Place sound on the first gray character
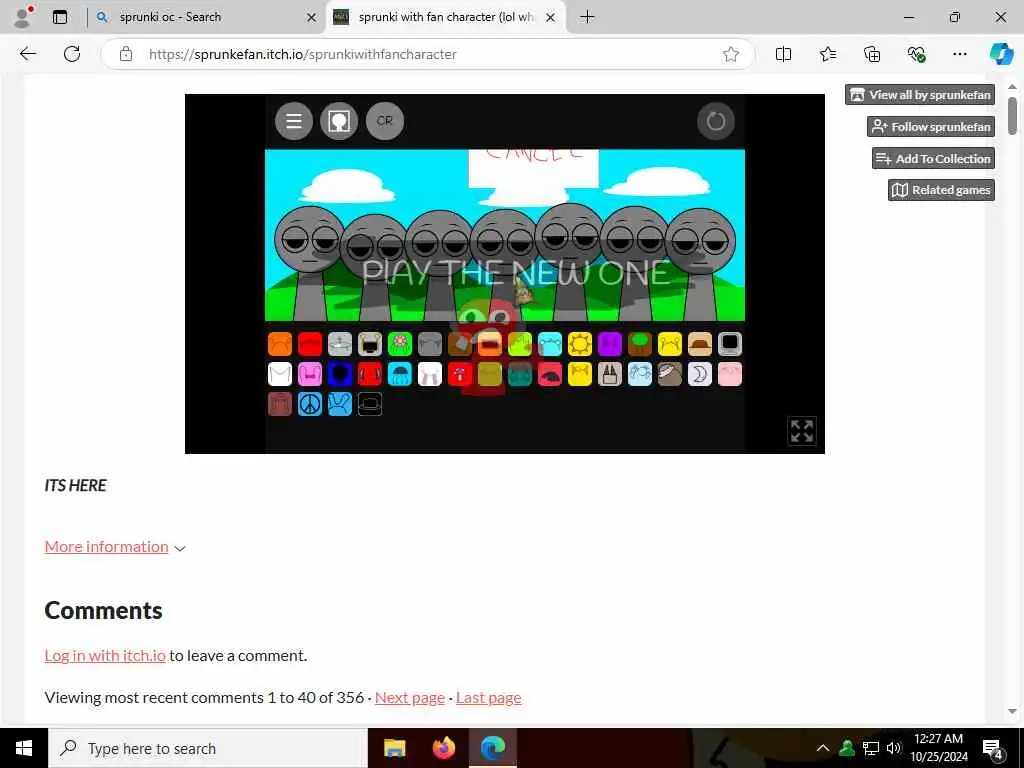1024x768 pixels. (x=310, y=261)
